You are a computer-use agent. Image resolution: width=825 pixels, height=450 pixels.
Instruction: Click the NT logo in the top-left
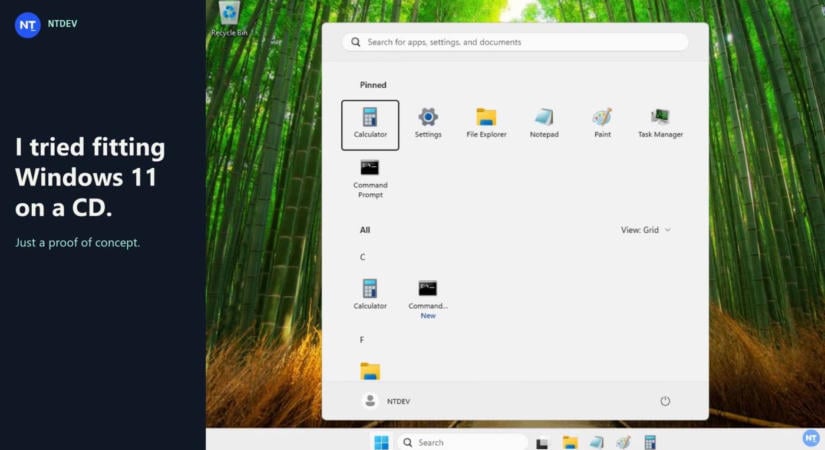coord(27,25)
